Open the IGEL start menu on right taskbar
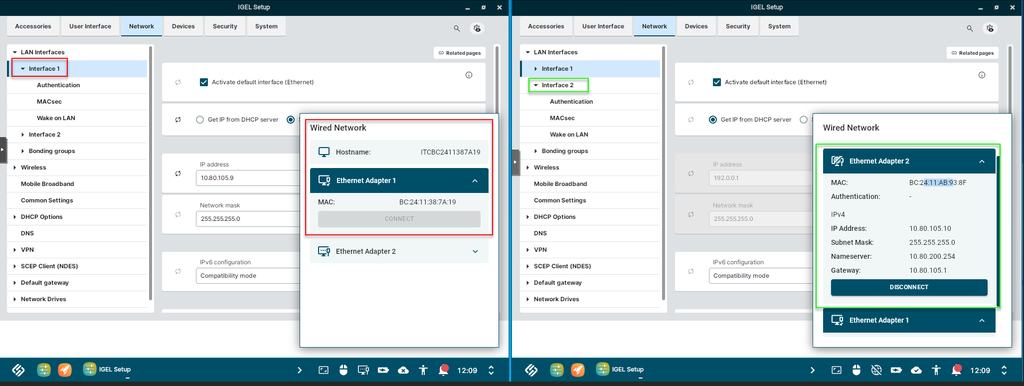This screenshot has height=386, width=1024. (531, 370)
